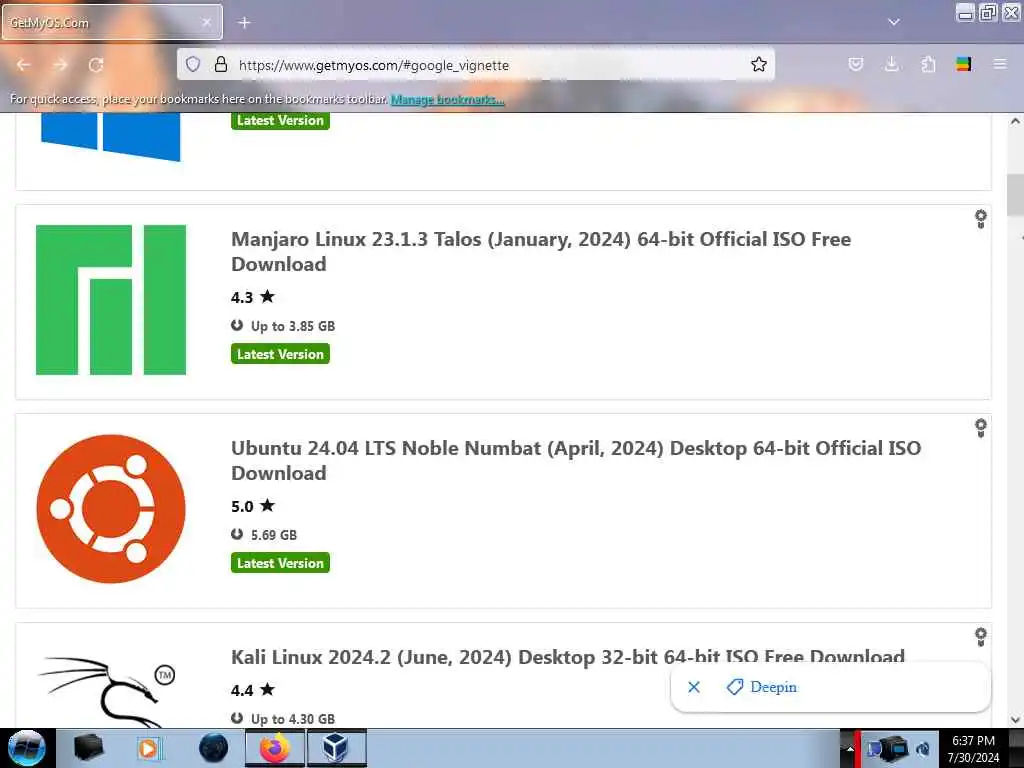Image resolution: width=1024 pixels, height=768 pixels.
Task: Open the Windows Start menu orb
Action: [27, 748]
